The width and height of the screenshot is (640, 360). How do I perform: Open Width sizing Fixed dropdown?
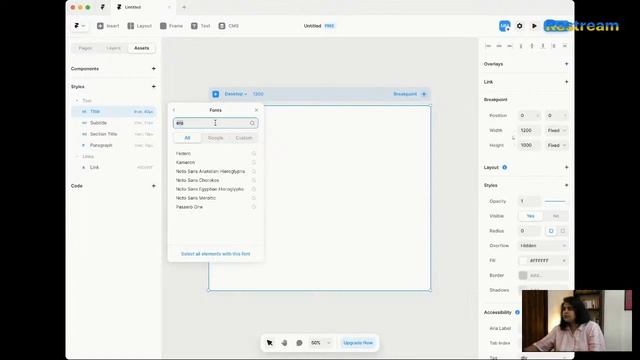557,131
